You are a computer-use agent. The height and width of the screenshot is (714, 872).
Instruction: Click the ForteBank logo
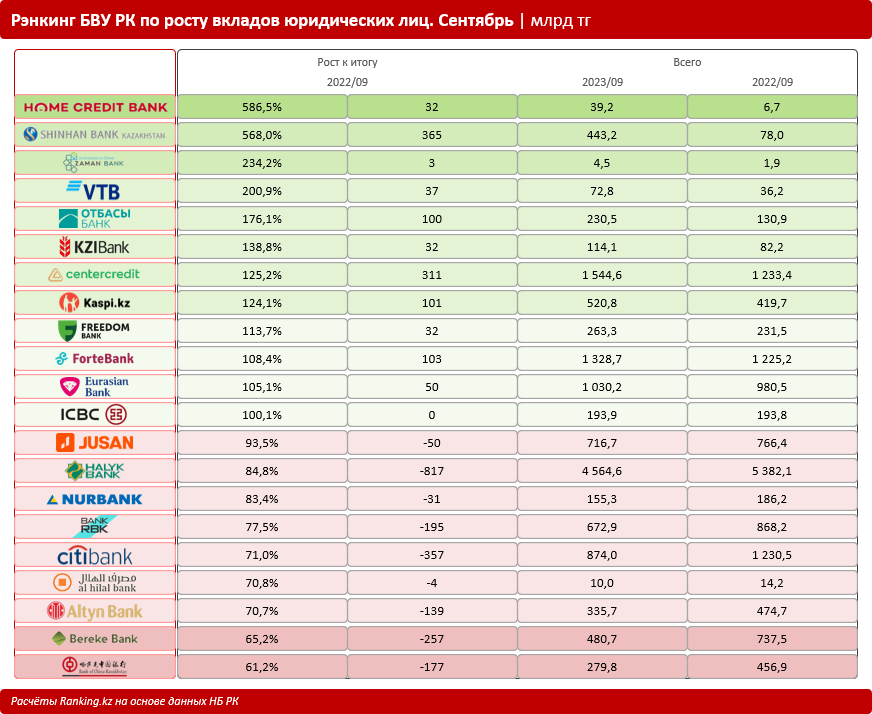tap(95, 358)
